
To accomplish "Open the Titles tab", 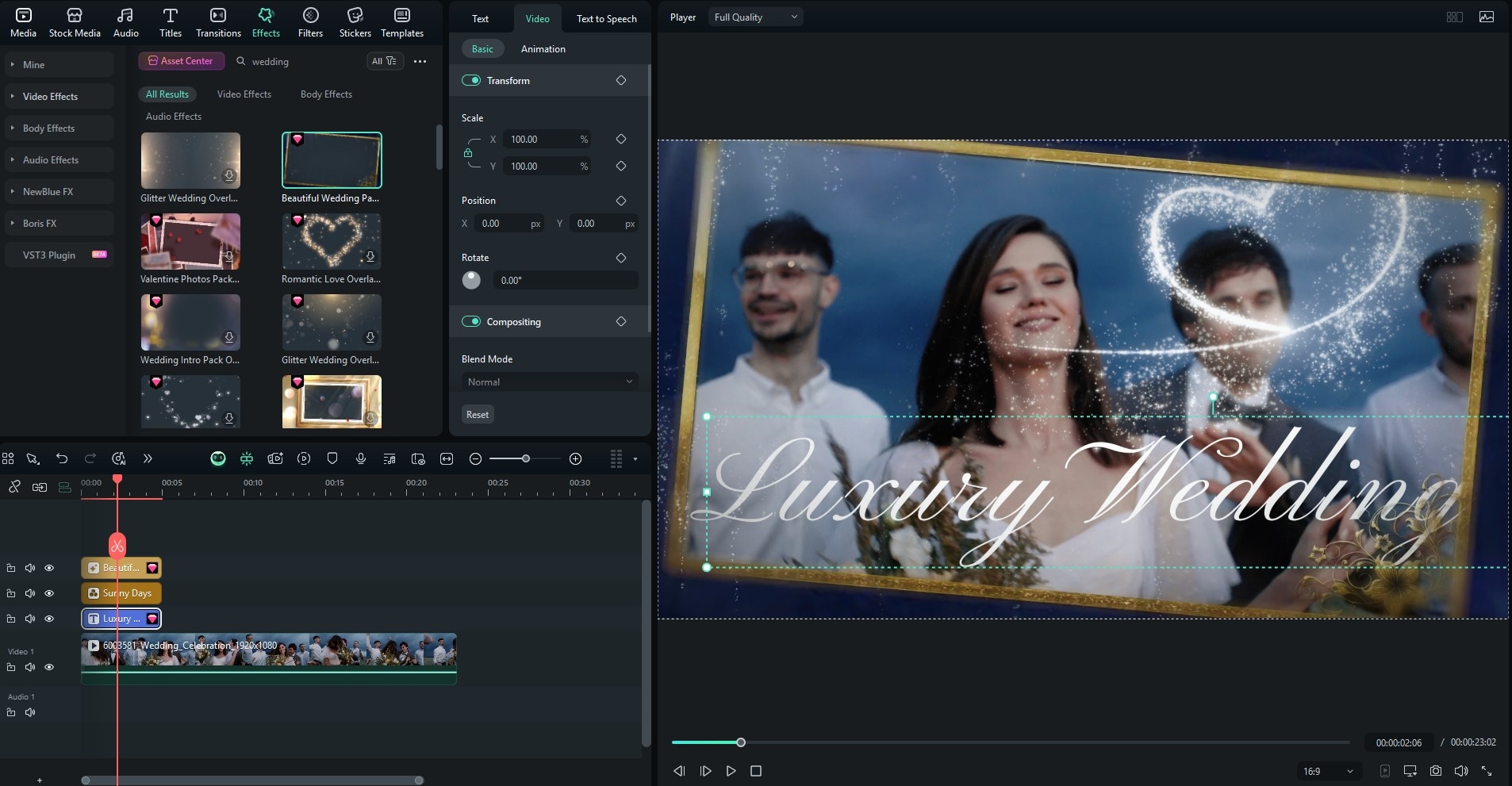I will [x=171, y=23].
